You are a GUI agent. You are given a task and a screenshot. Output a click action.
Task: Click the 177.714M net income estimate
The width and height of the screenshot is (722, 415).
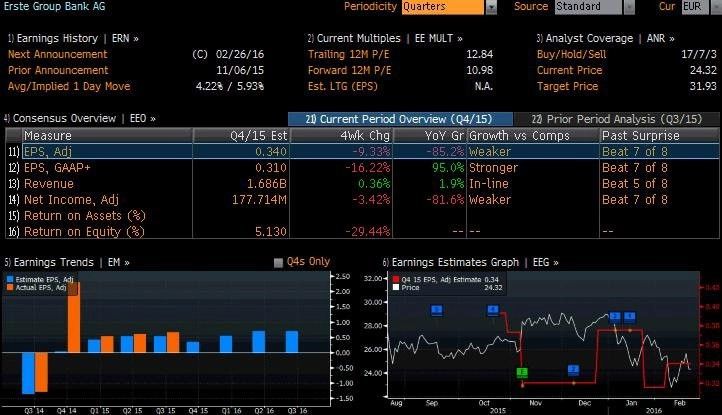(259, 200)
